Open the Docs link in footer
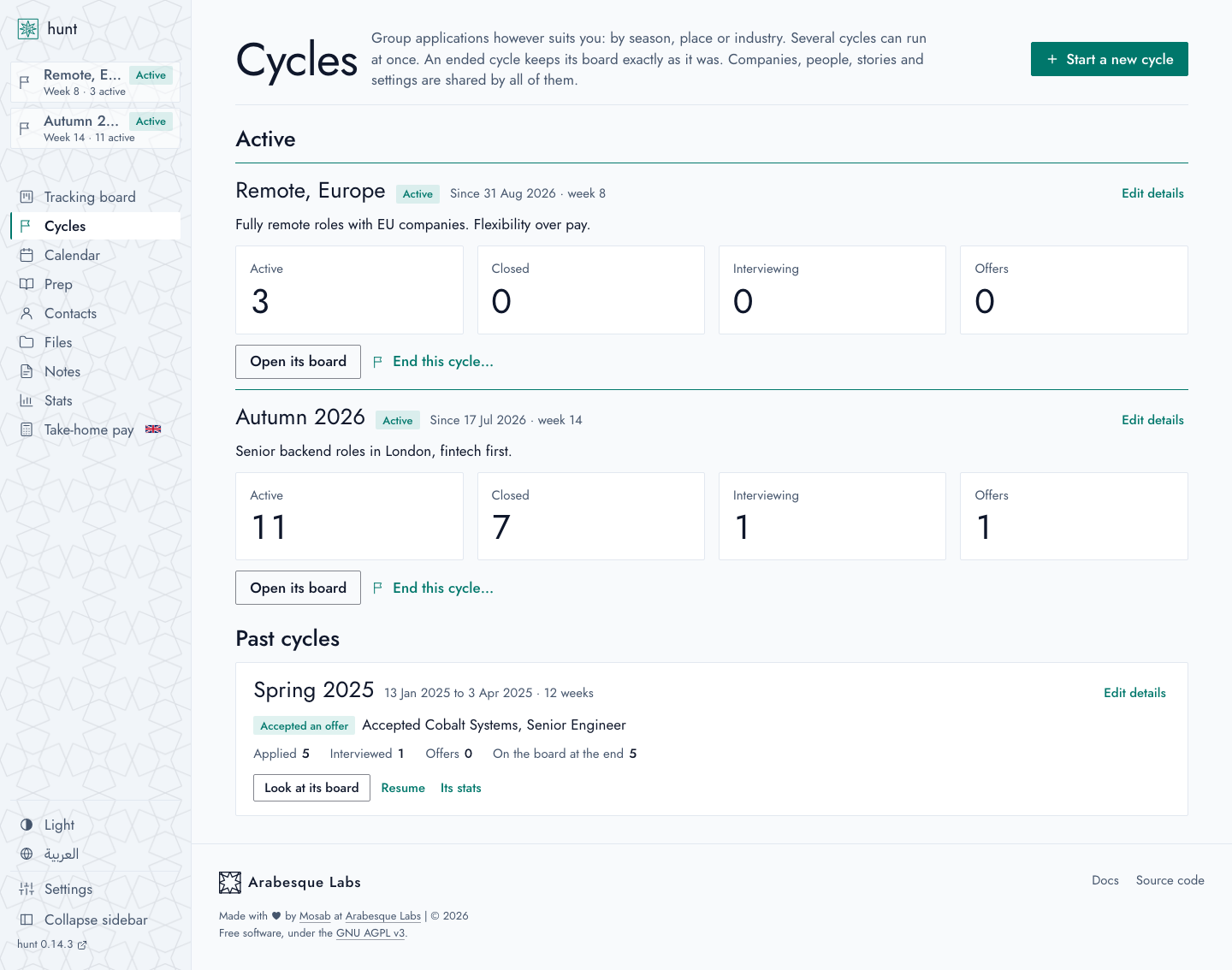 pyautogui.click(x=1105, y=880)
